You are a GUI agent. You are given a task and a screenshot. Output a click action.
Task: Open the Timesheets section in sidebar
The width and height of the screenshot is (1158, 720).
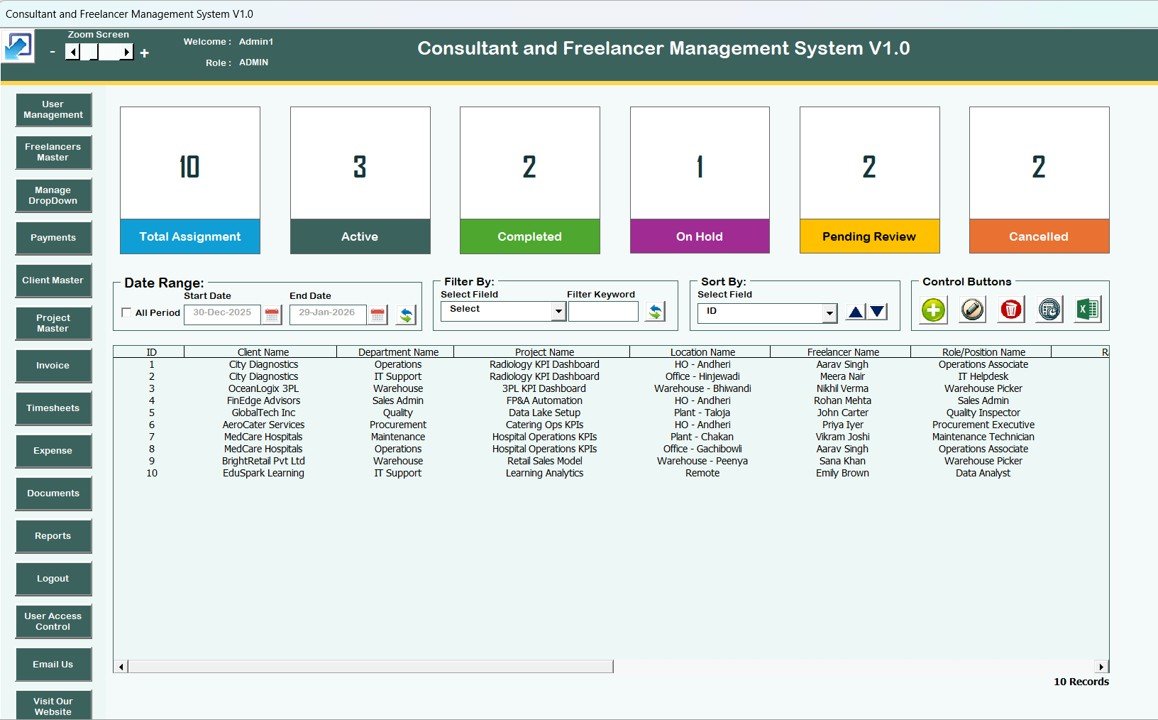(x=53, y=408)
